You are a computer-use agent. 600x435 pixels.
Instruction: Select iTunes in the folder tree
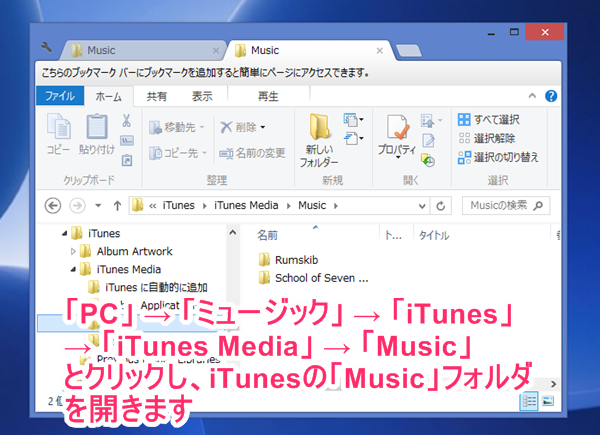(104, 233)
